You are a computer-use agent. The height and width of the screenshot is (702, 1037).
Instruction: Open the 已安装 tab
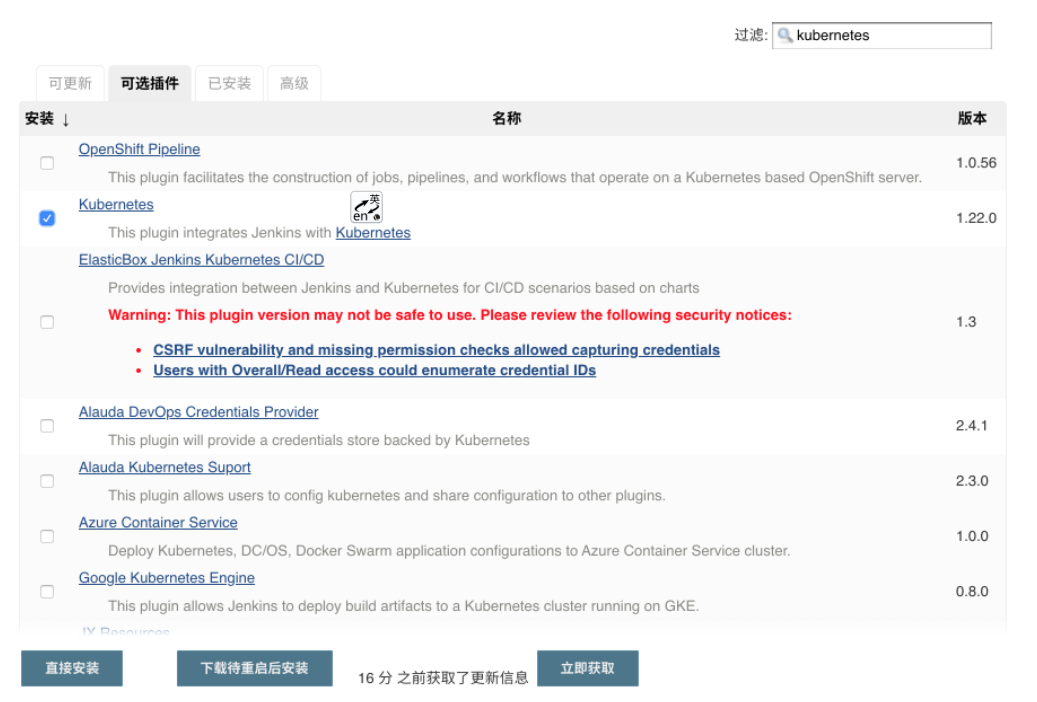229,83
